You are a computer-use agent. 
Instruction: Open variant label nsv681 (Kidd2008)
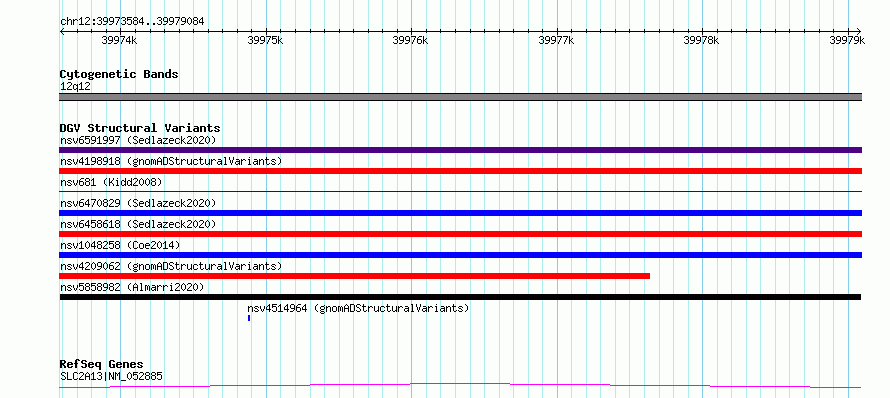coord(111,182)
